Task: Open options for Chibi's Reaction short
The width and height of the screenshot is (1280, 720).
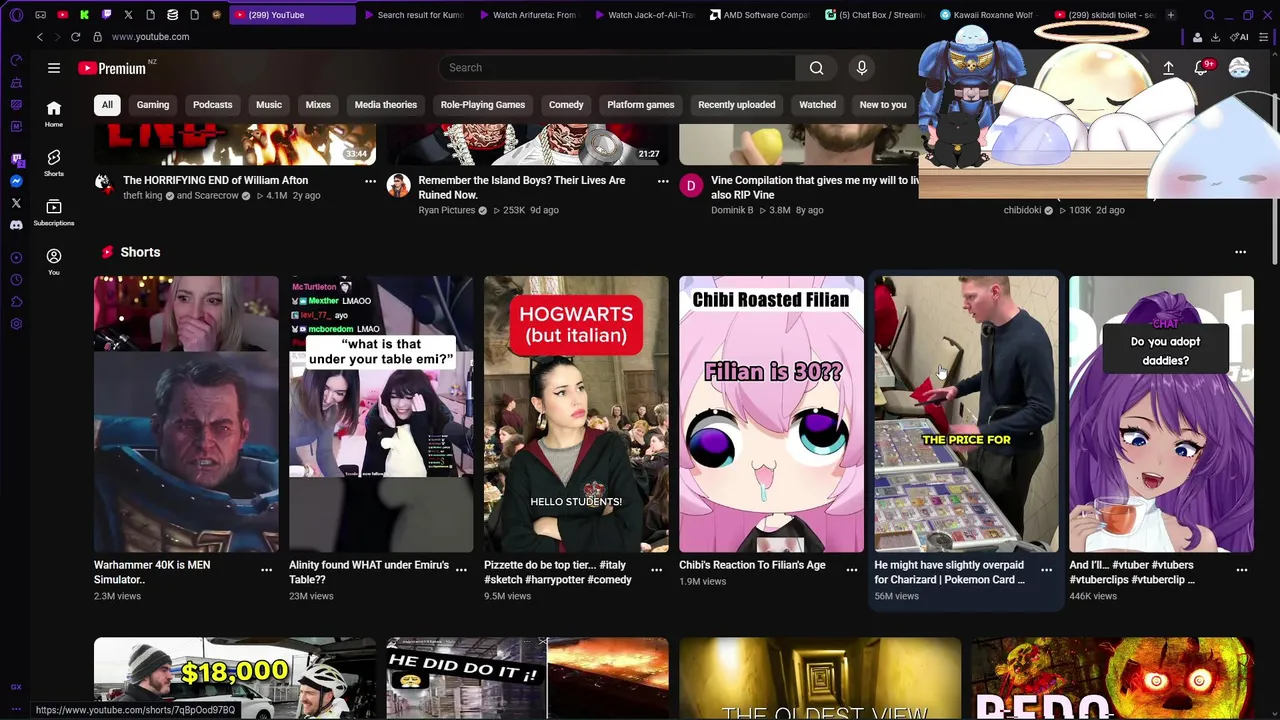Action: (x=851, y=570)
